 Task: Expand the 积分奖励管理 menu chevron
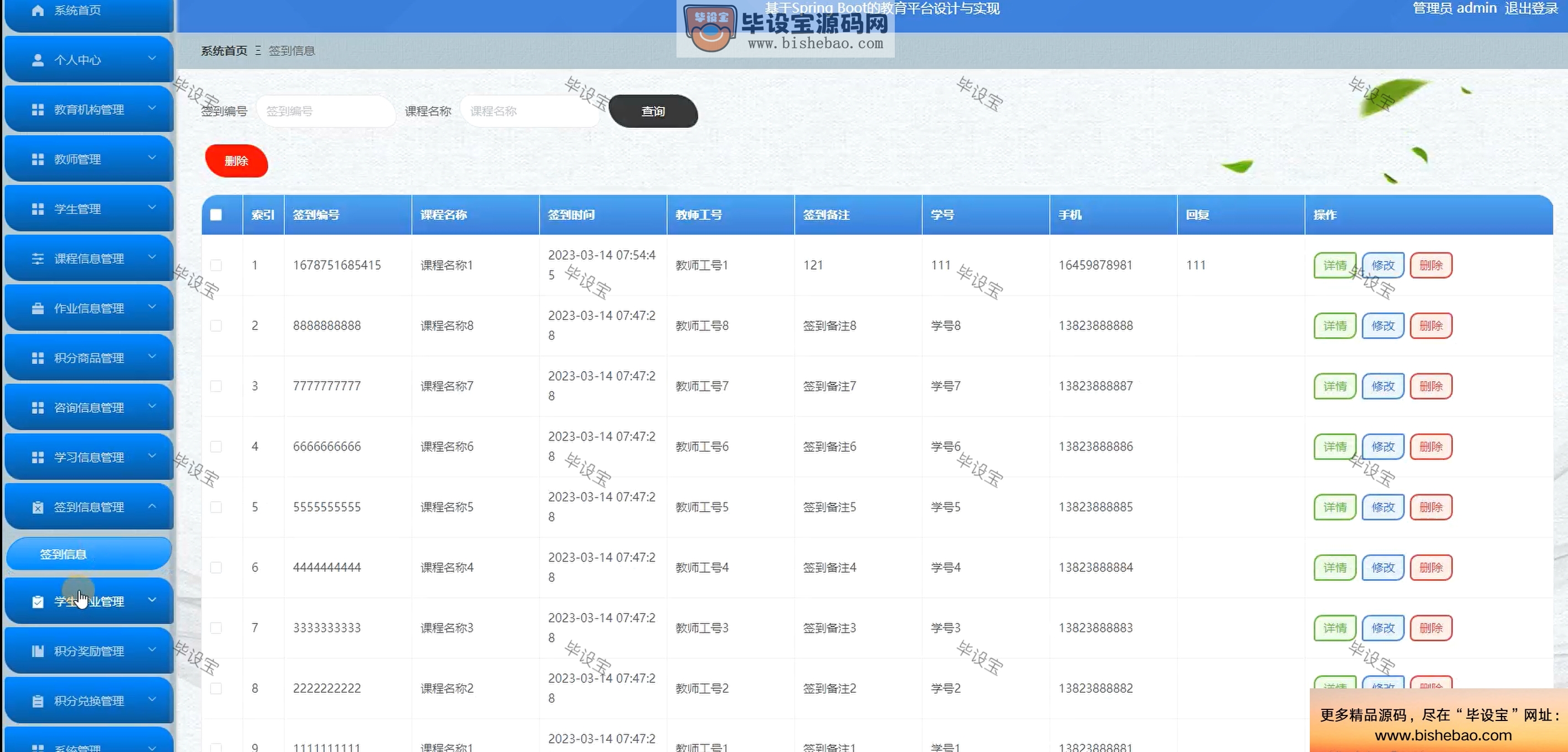(152, 650)
